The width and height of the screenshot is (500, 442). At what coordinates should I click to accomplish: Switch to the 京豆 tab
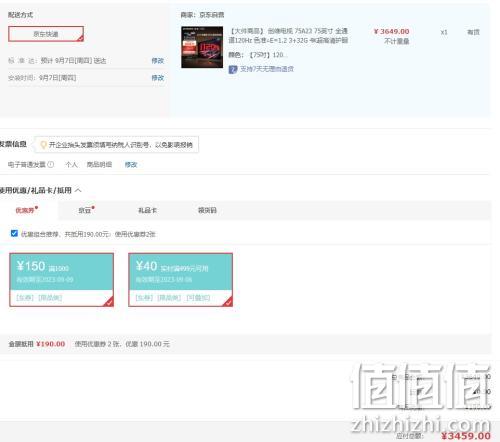coord(86,210)
